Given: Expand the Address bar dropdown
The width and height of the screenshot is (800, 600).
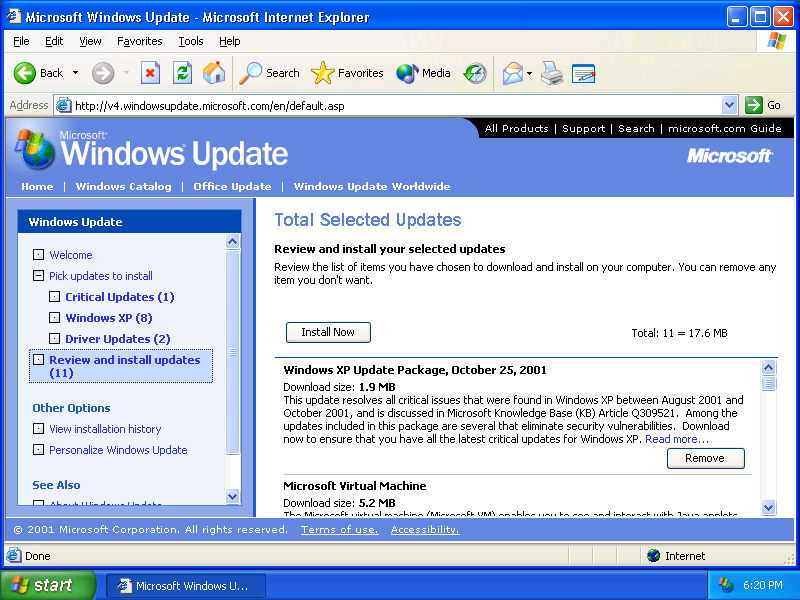Looking at the screenshot, I should pyautogui.click(x=730, y=105).
